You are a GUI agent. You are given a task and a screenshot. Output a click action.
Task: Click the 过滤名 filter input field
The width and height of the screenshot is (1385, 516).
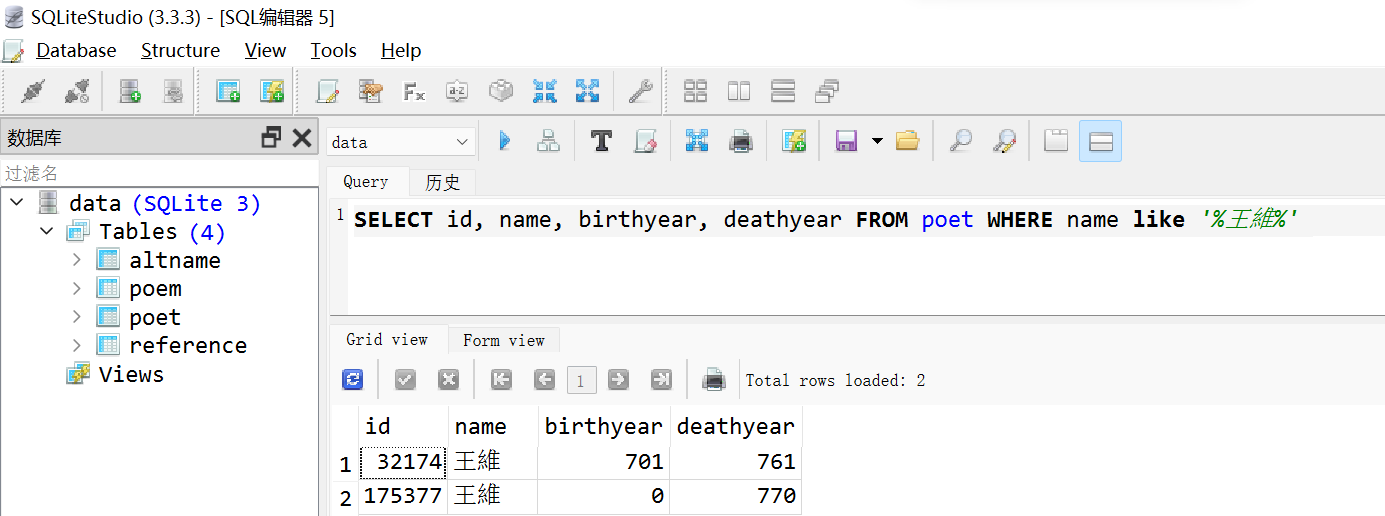point(160,173)
